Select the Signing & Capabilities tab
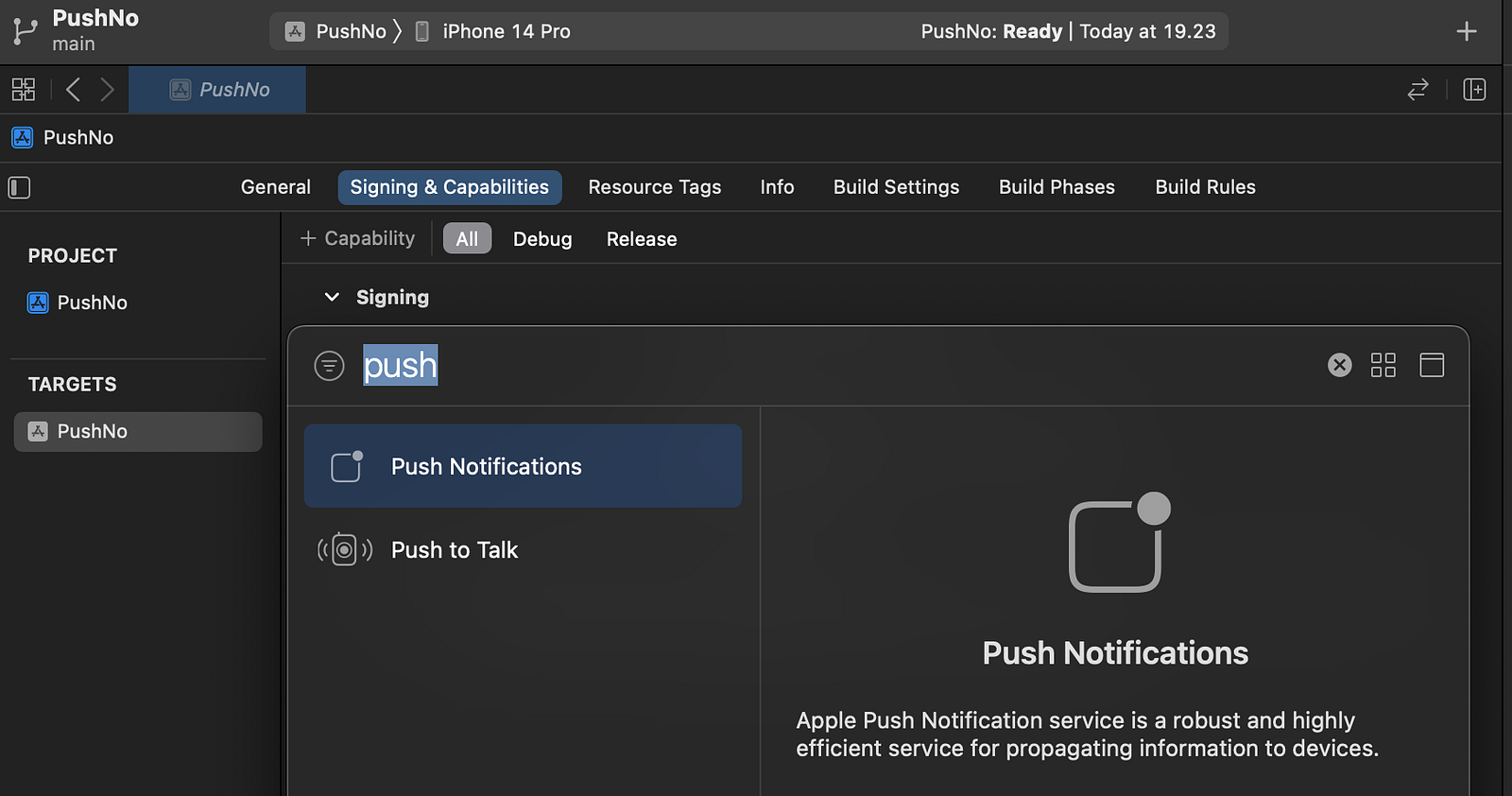The image size is (1512, 796). (x=450, y=187)
